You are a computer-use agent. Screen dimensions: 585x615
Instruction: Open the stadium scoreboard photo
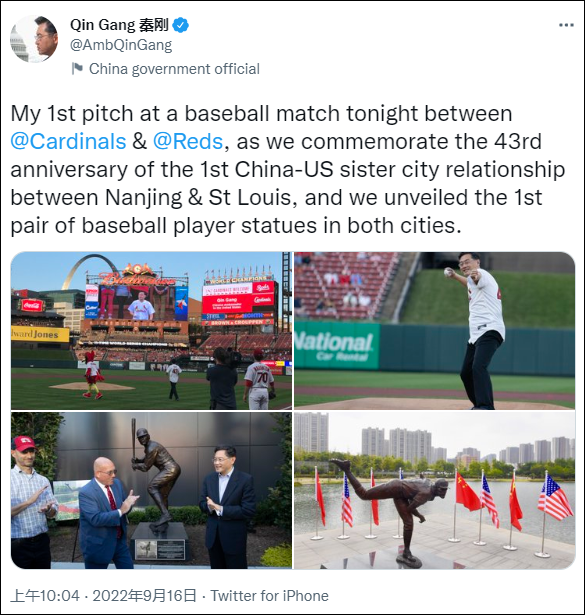pos(151,331)
